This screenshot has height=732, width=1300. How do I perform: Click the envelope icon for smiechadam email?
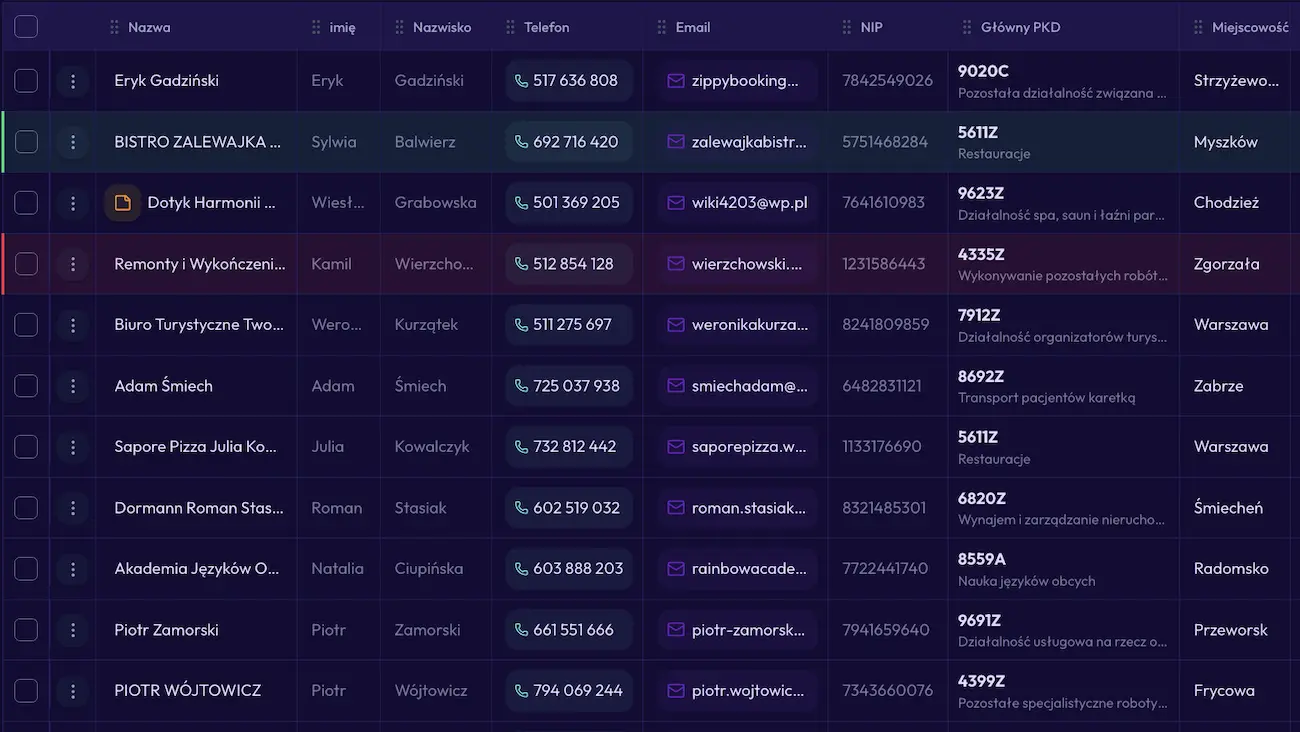pos(676,386)
